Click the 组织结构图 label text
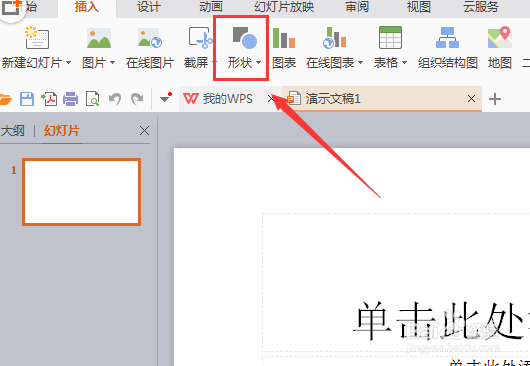 [448, 63]
